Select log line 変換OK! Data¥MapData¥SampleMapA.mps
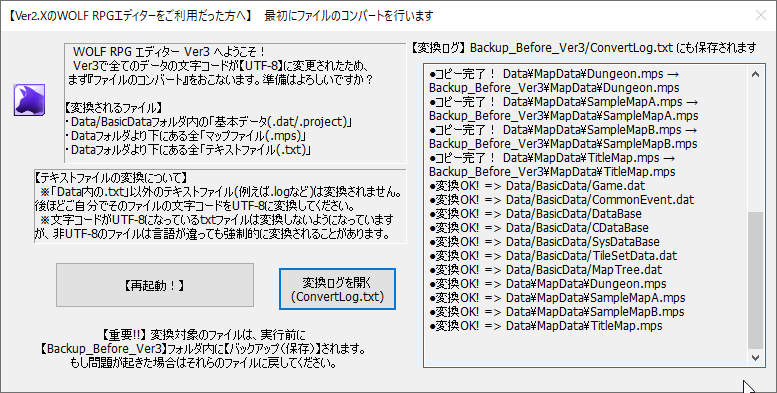The image size is (777, 393). [557, 298]
